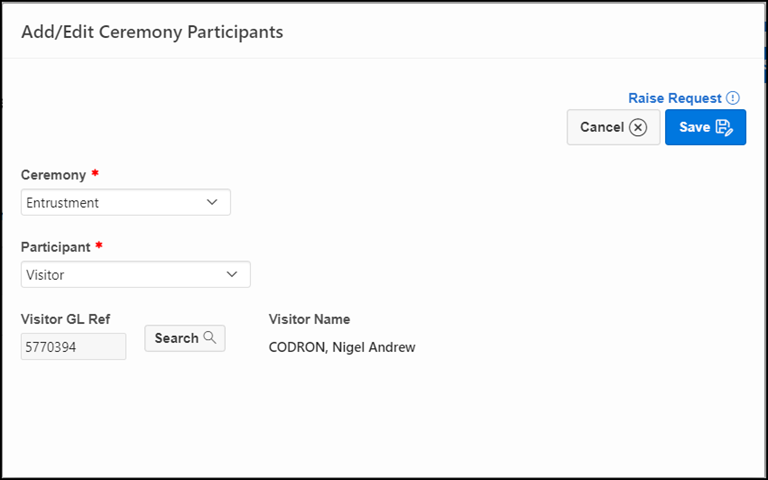
Task: Click the info icon beside Raise Request
Action: (733, 98)
